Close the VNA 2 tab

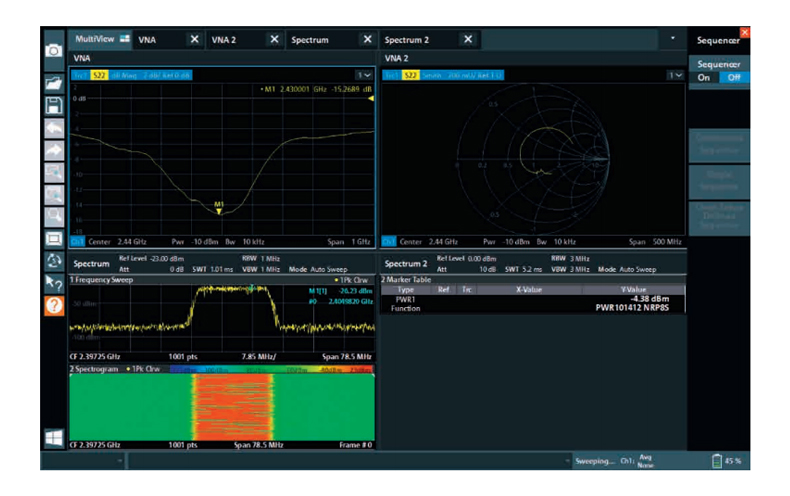(x=274, y=39)
